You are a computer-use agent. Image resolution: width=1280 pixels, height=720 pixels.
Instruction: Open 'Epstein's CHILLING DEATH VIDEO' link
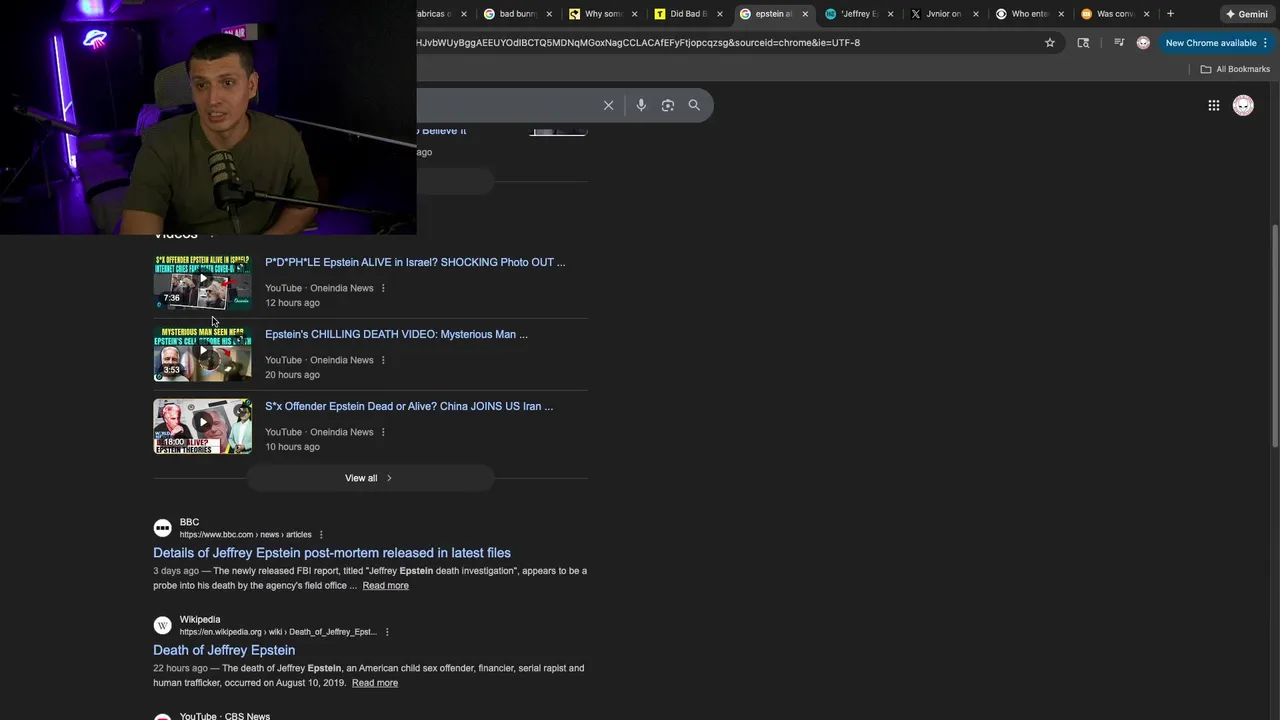[396, 334]
